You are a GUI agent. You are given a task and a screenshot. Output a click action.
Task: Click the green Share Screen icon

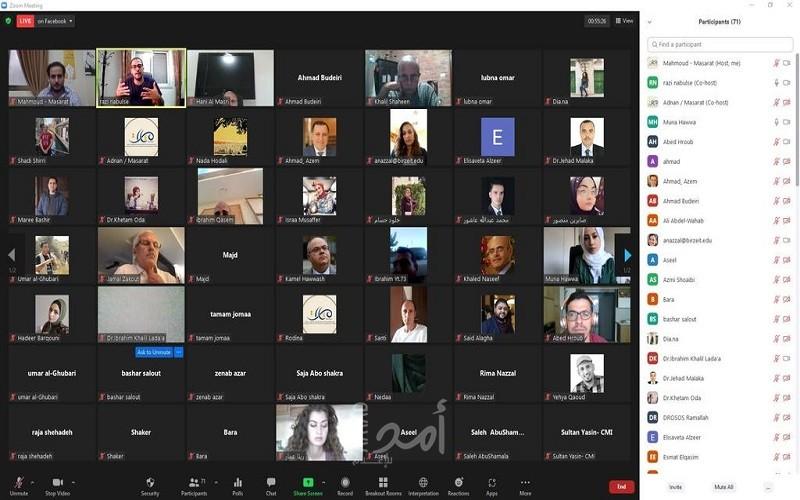[308, 482]
